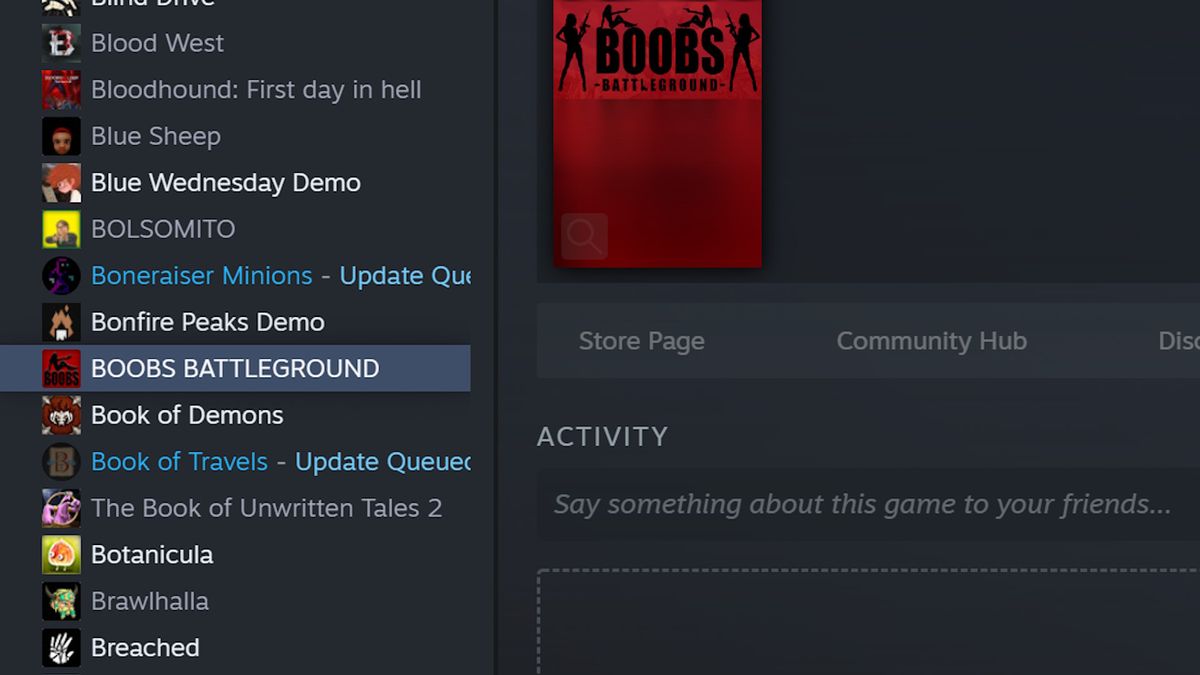Click the BOOBS BATTLEGROUND cover art
Viewport: 1200px width, 675px height.
658,133
